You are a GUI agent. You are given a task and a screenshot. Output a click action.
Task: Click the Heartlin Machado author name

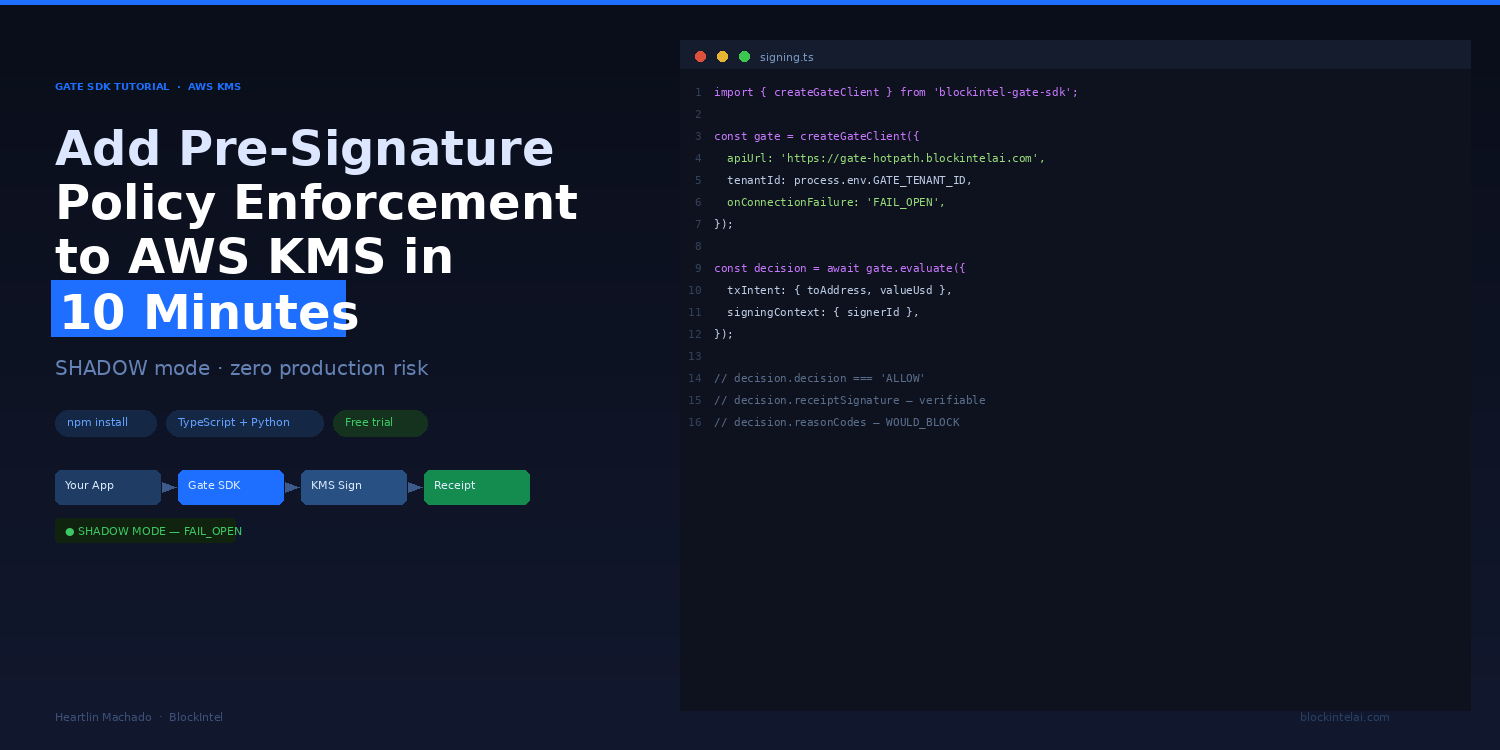pos(103,718)
